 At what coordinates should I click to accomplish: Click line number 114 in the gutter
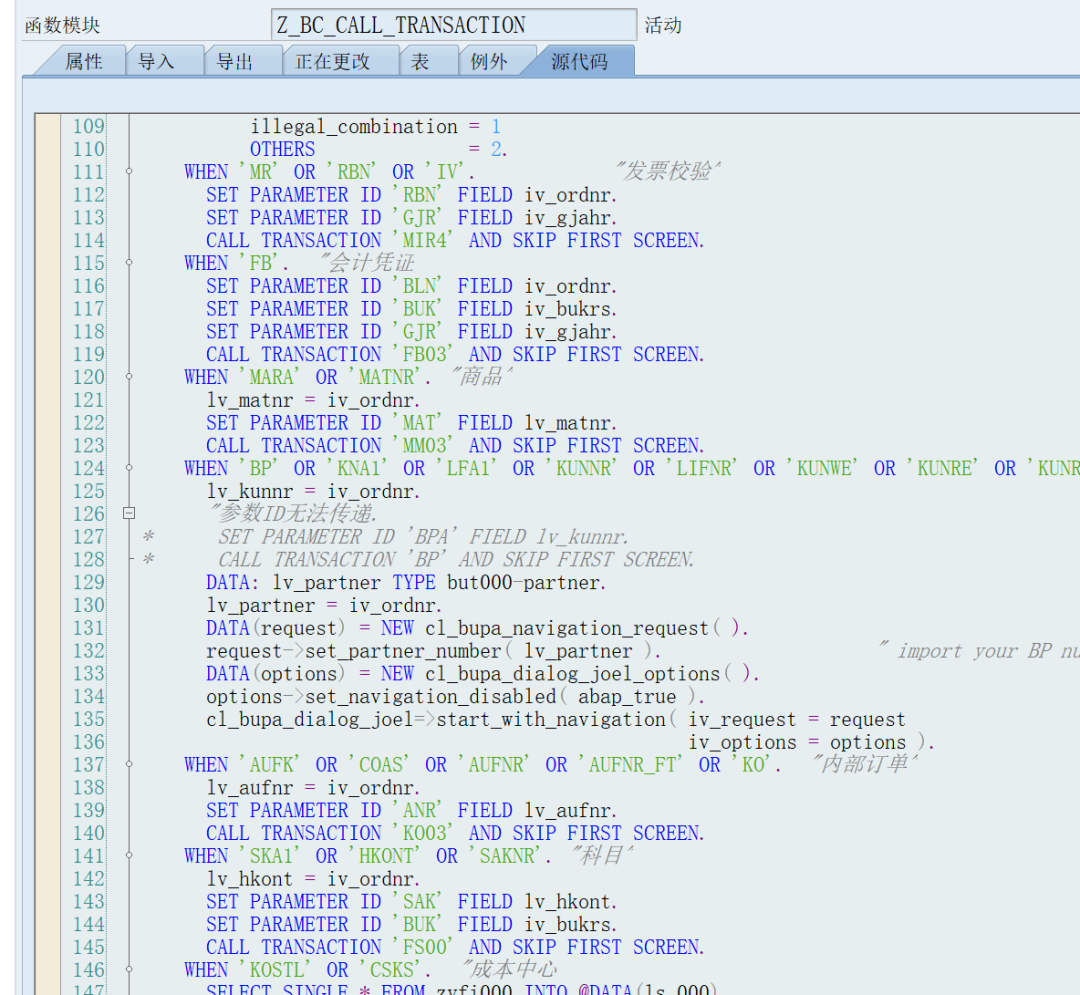(x=89, y=240)
